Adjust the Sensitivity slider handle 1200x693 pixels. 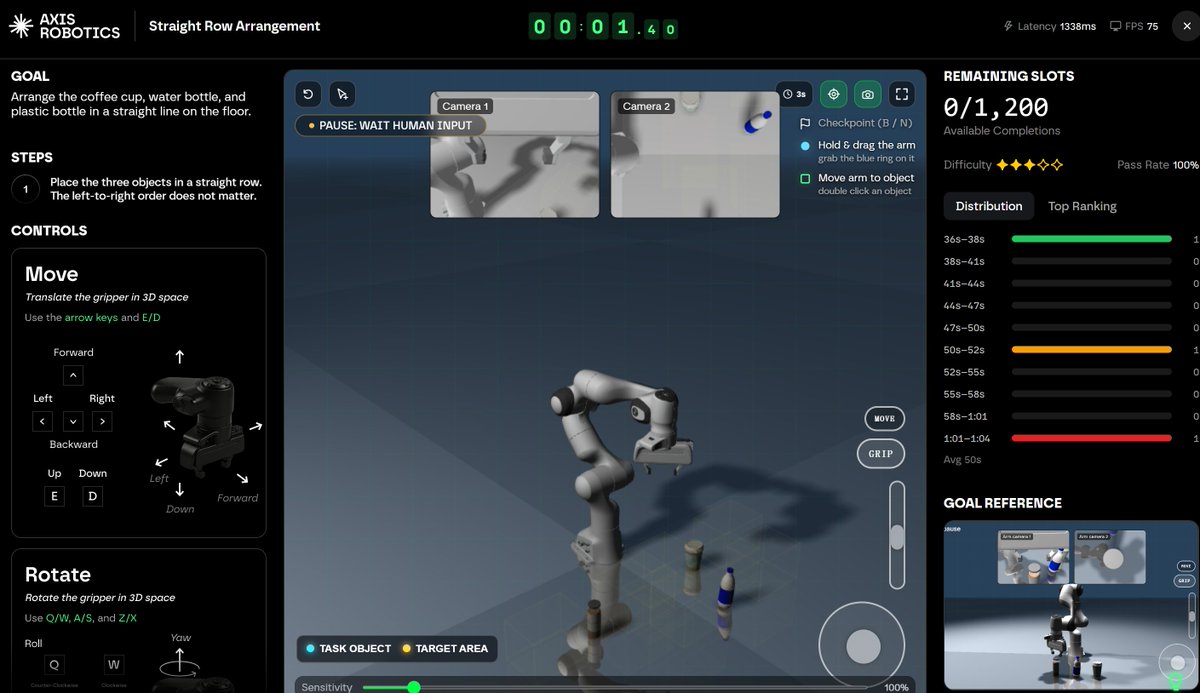pos(414,687)
